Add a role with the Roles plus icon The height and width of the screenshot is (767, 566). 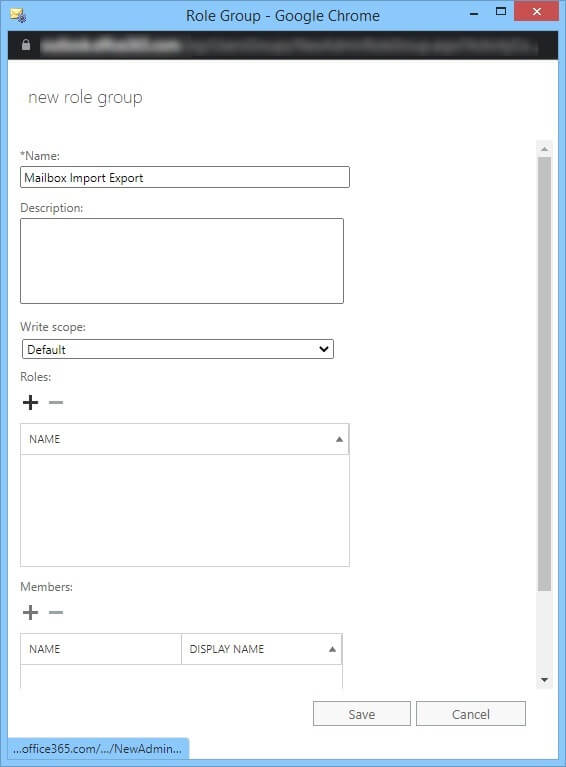[30, 403]
